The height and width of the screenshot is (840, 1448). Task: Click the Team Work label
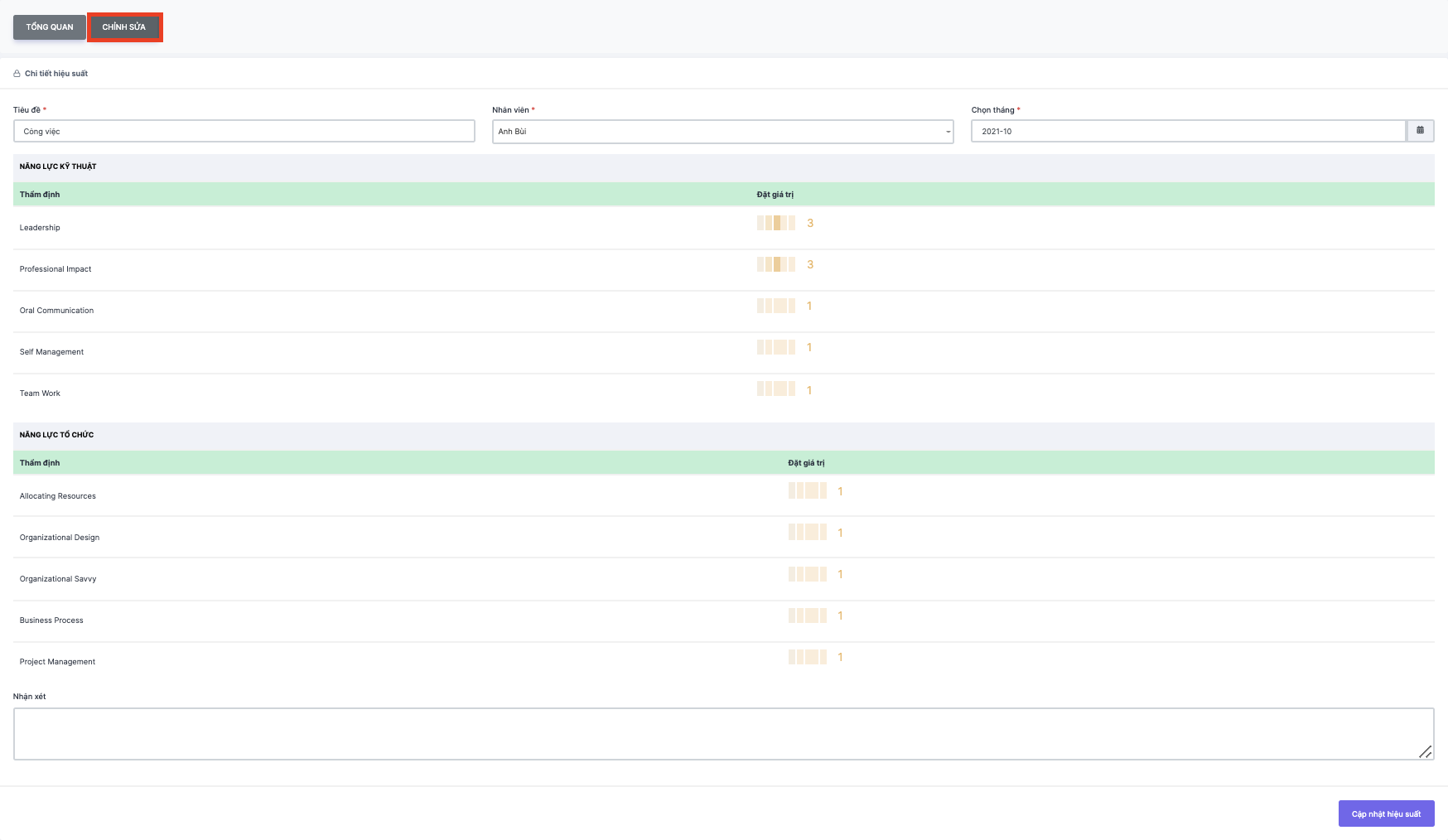point(40,393)
